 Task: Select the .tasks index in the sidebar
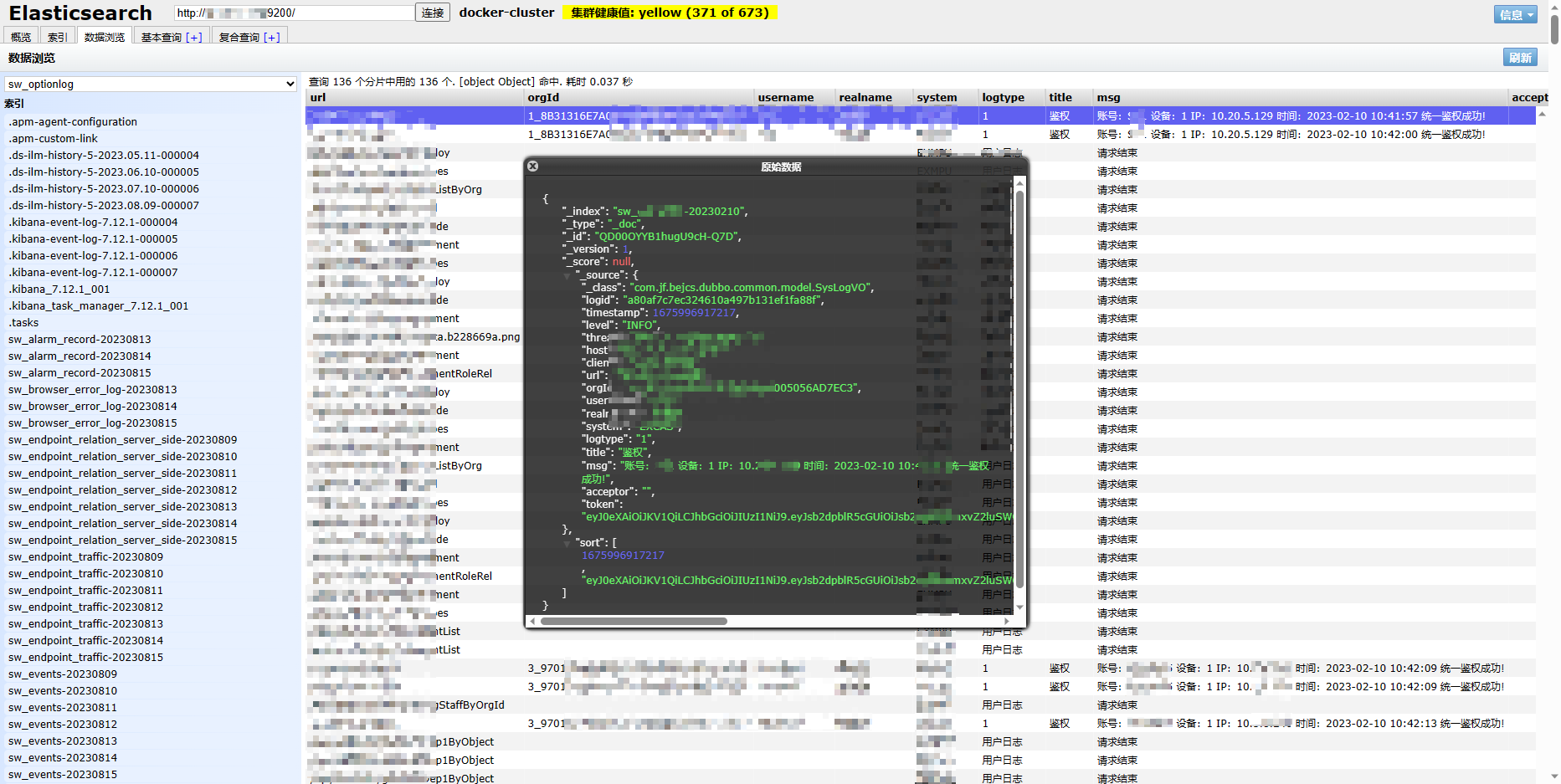[23, 322]
